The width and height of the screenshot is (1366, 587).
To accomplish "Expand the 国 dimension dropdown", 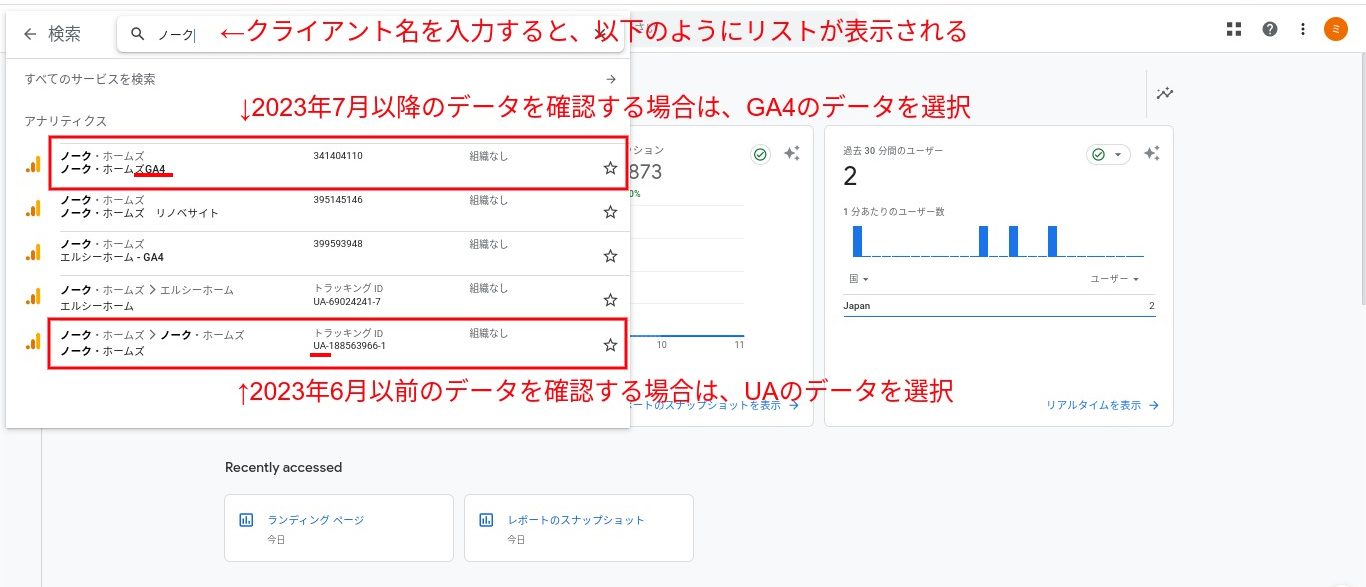I will click(856, 279).
